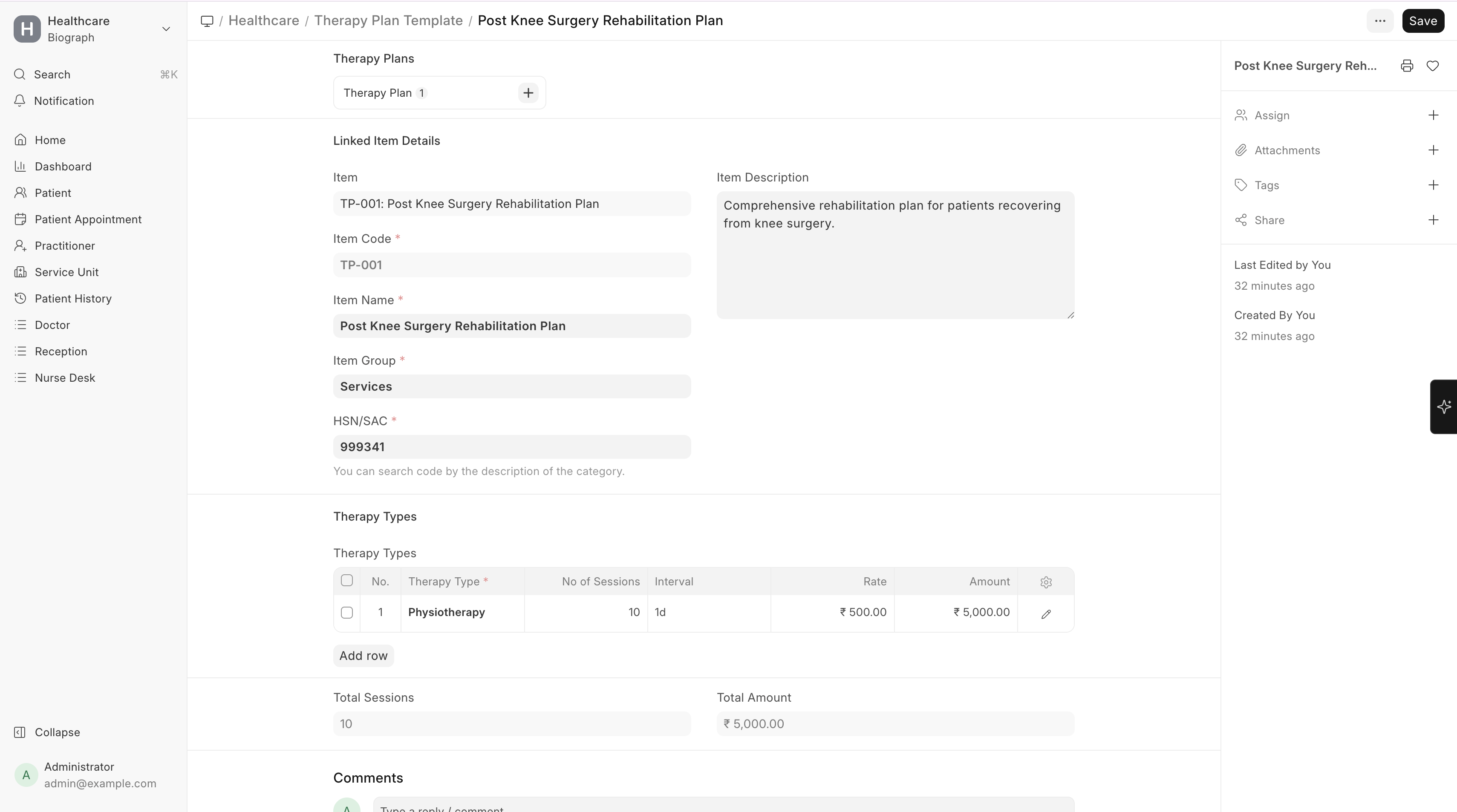Click the Save button
Viewport: 1457px width, 812px height.
(x=1423, y=21)
